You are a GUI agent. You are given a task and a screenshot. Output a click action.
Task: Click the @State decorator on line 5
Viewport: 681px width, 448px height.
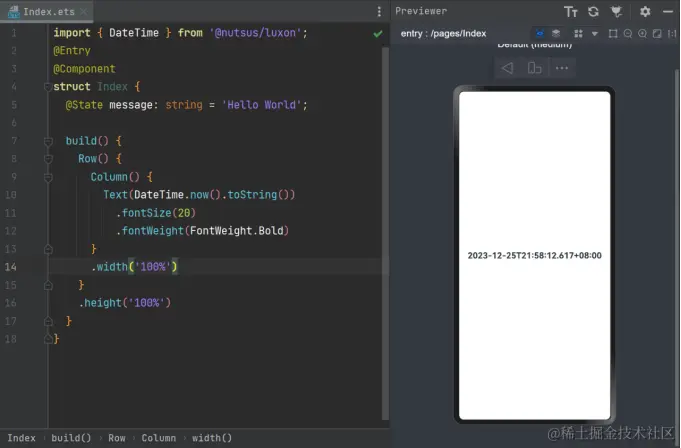point(84,105)
